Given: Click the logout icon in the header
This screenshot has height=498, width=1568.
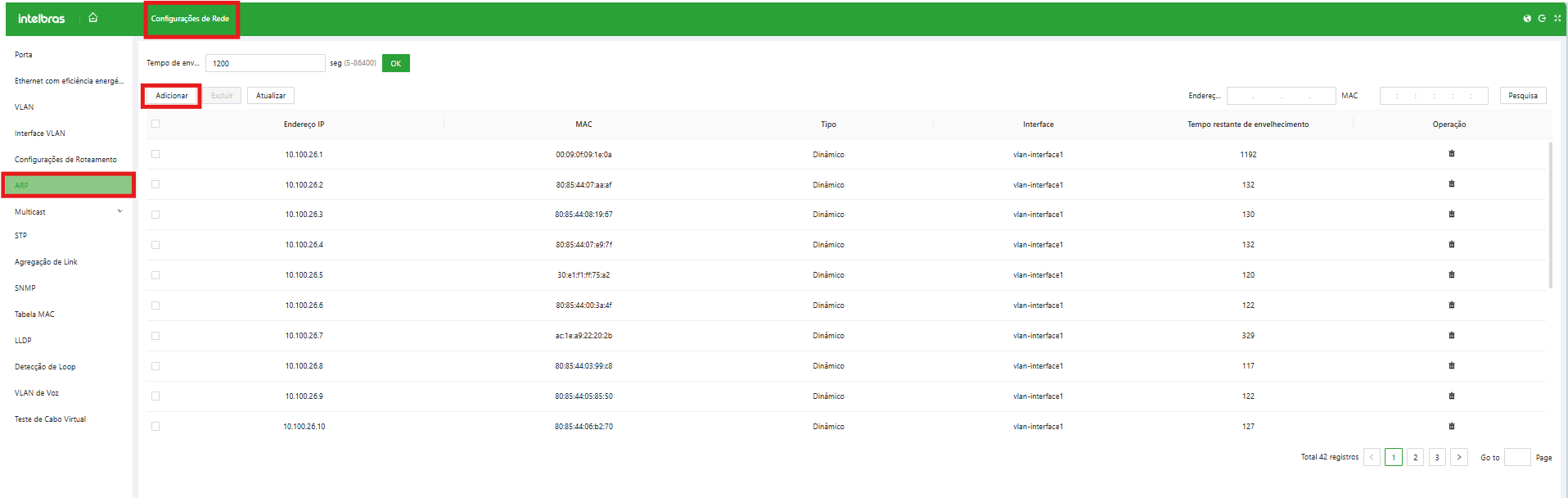Looking at the screenshot, I should 1542,18.
